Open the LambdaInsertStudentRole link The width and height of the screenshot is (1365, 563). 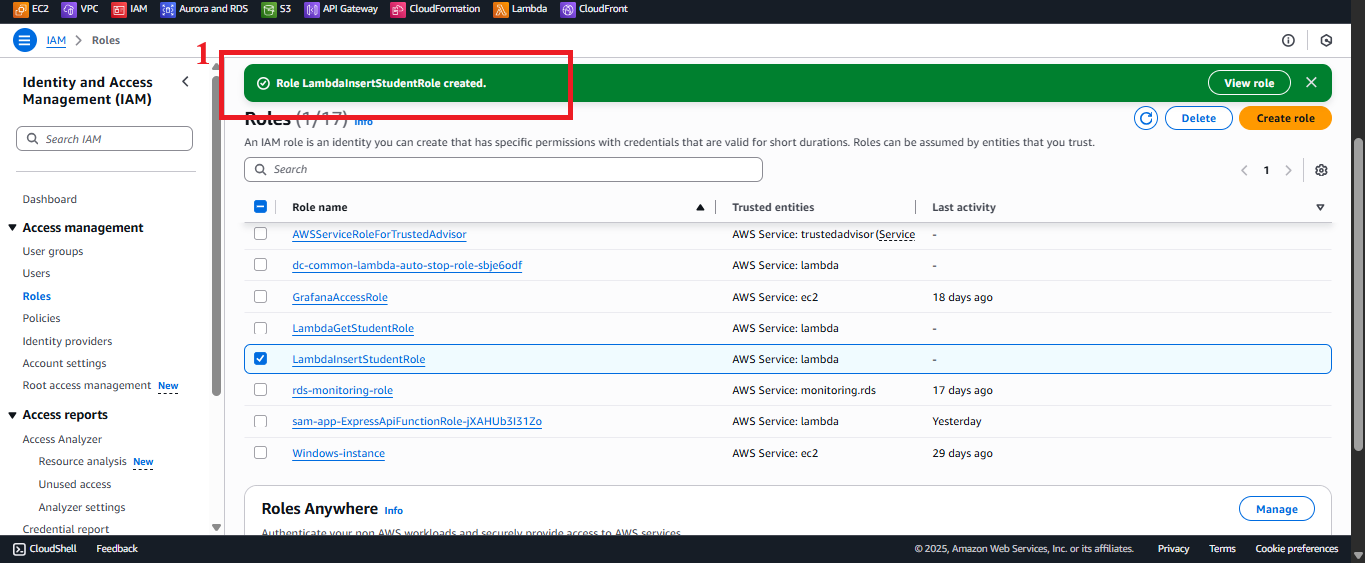point(359,359)
